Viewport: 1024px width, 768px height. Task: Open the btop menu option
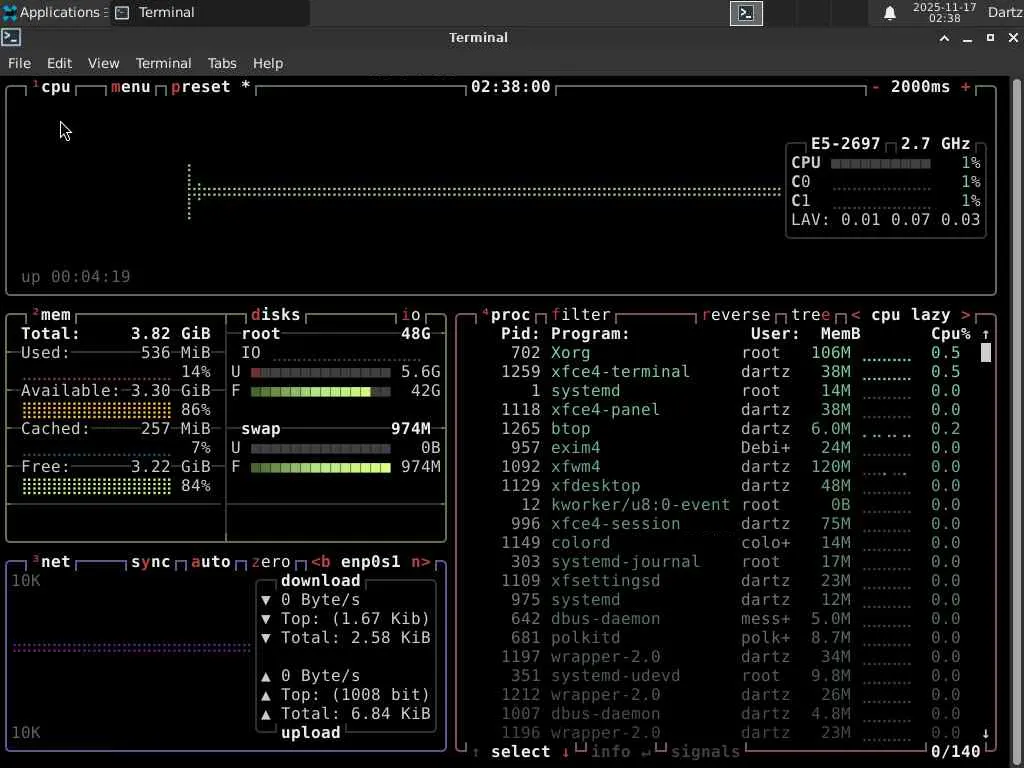click(x=130, y=87)
